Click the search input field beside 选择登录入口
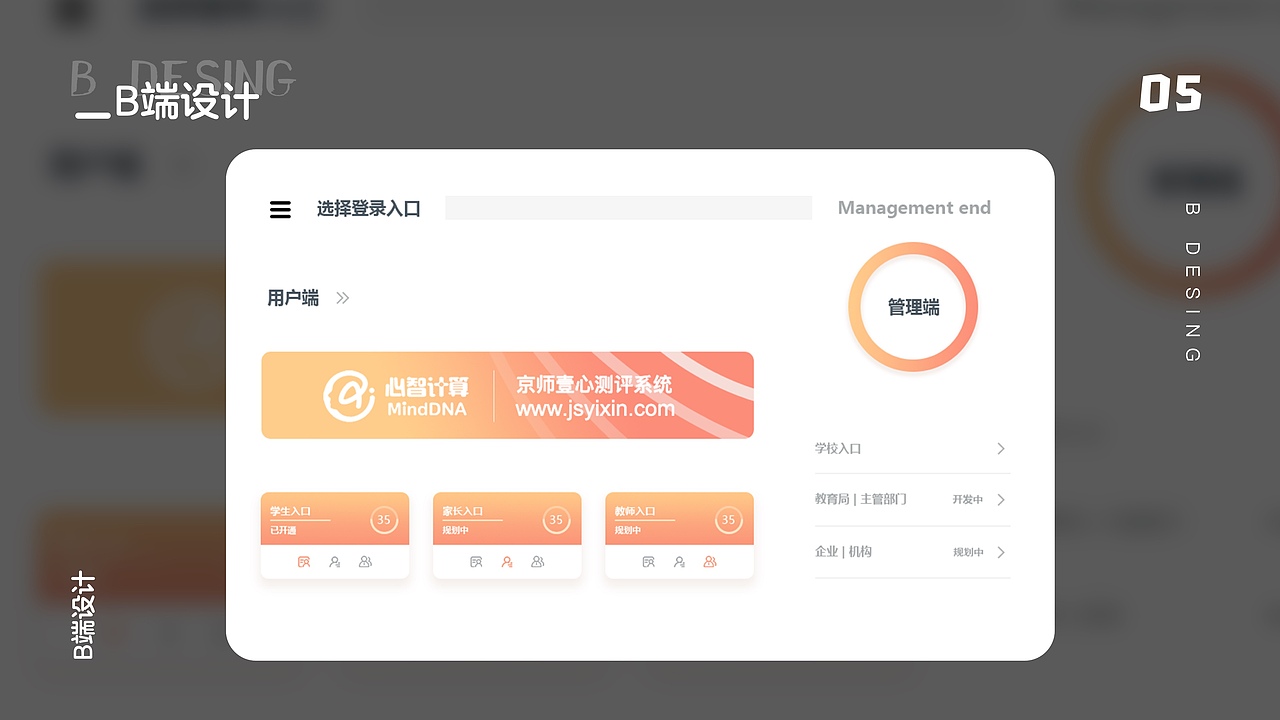Image resolution: width=1280 pixels, height=720 pixels. (x=628, y=207)
